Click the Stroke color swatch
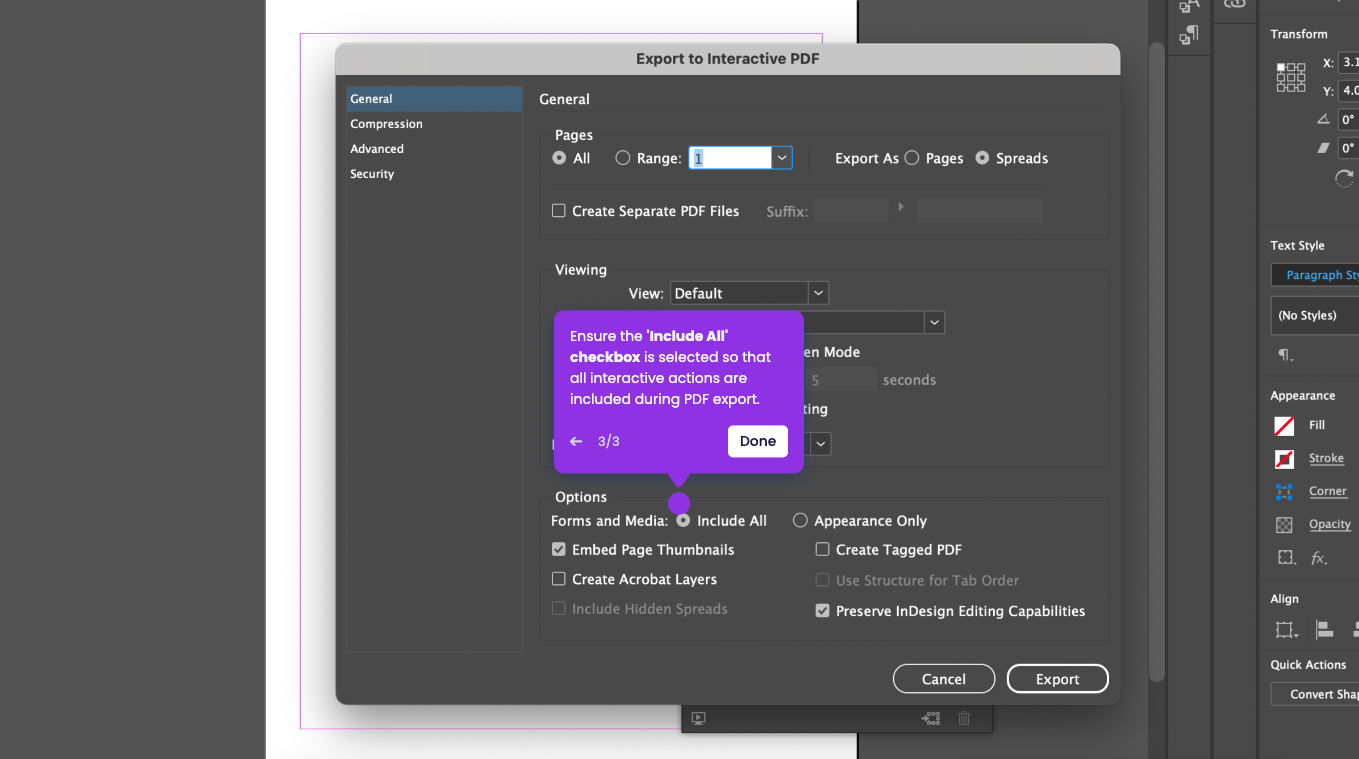The image size is (1359, 759). (1284, 459)
